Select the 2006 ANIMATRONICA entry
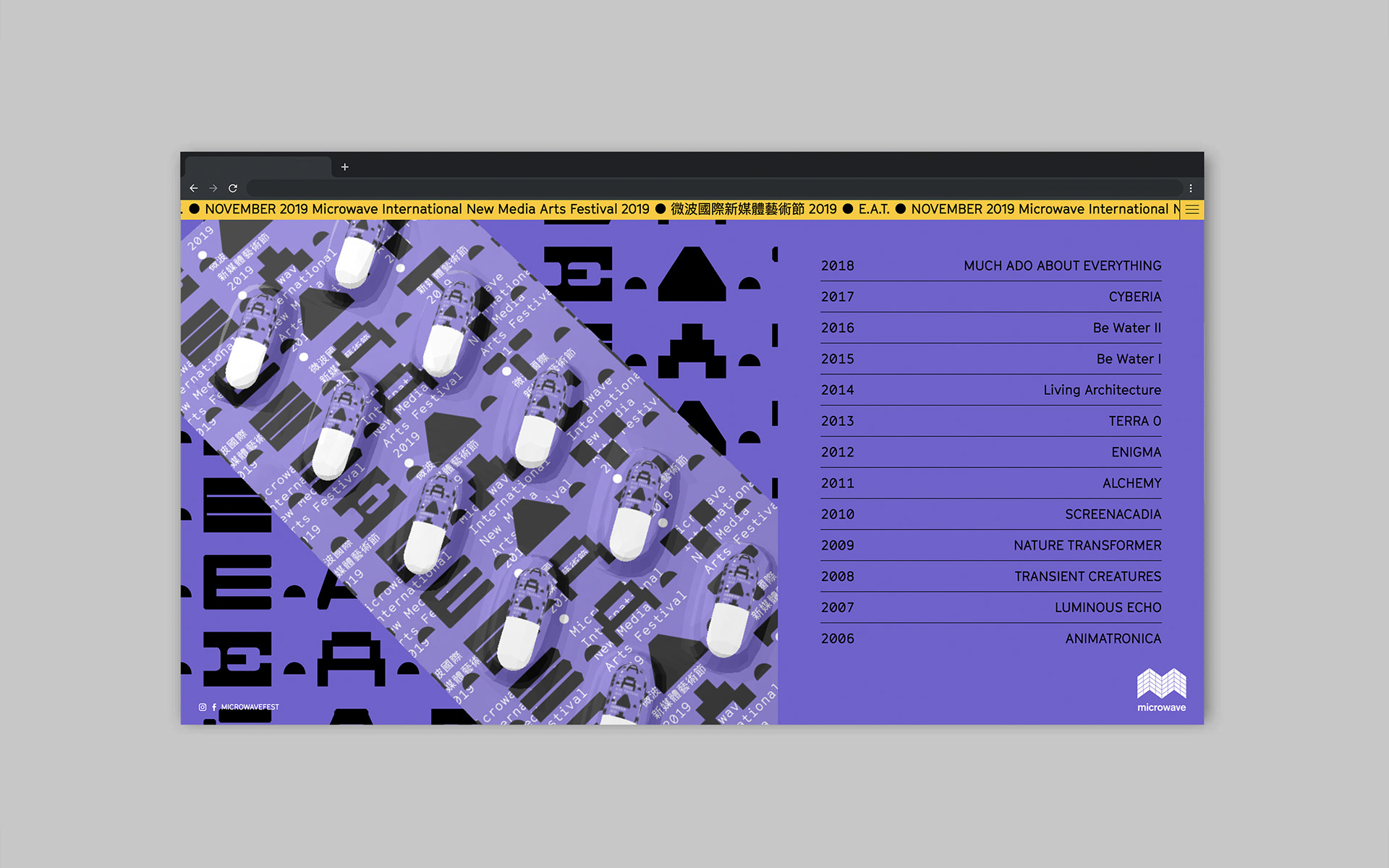The width and height of the screenshot is (1389, 868). click(1113, 639)
